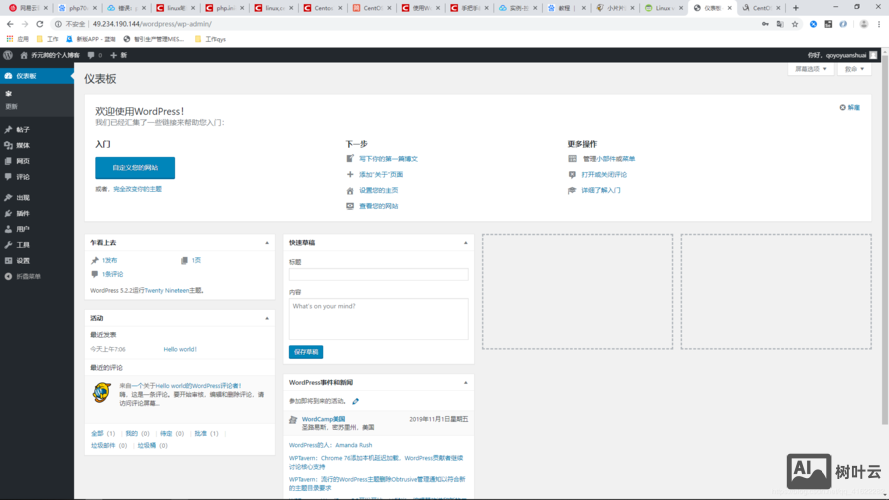Collapse the At a Glance (乍看上去) widget
889x500 pixels.
click(x=267, y=243)
